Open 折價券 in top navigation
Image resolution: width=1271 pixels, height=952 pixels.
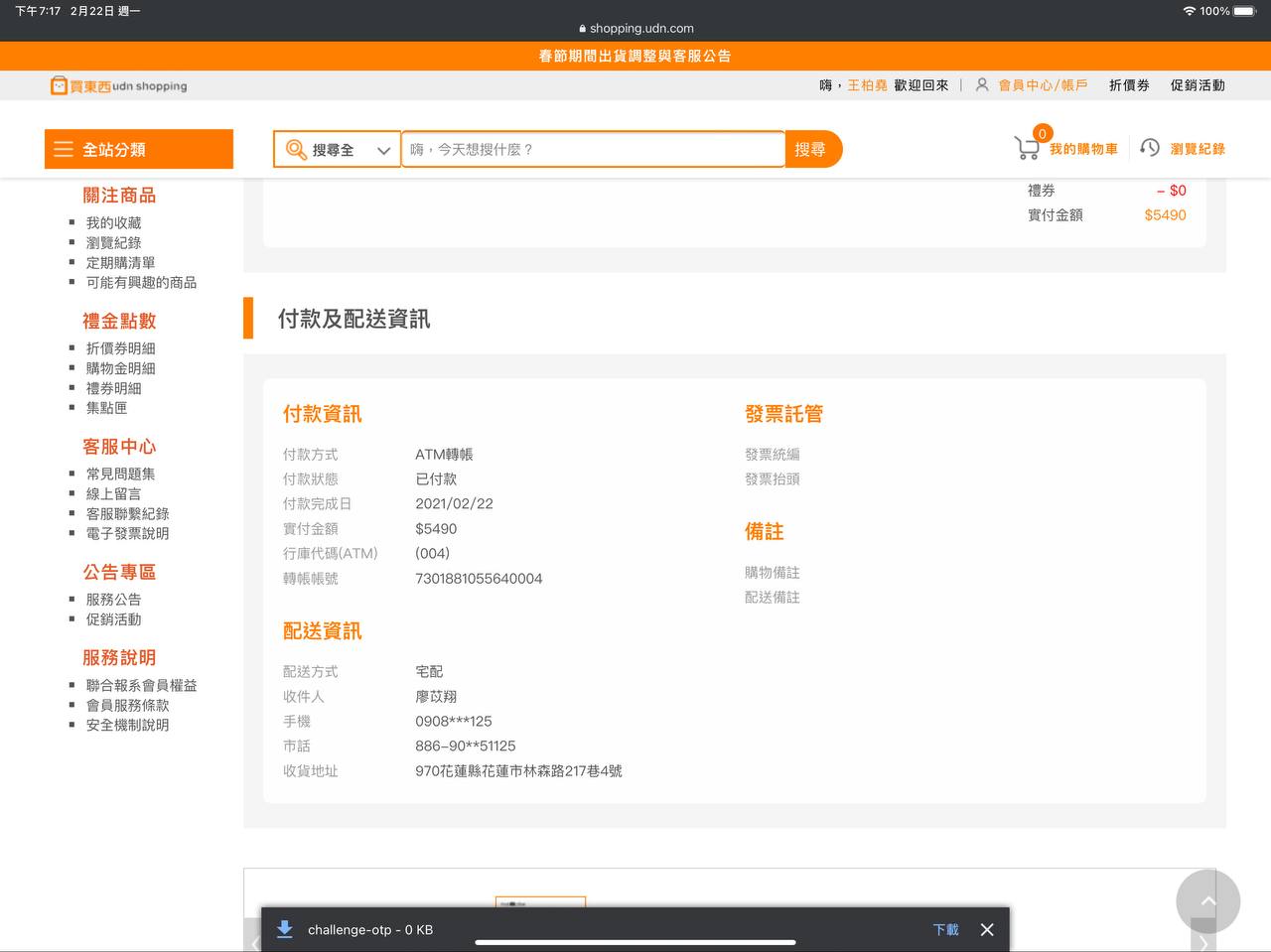pos(1129,85)
